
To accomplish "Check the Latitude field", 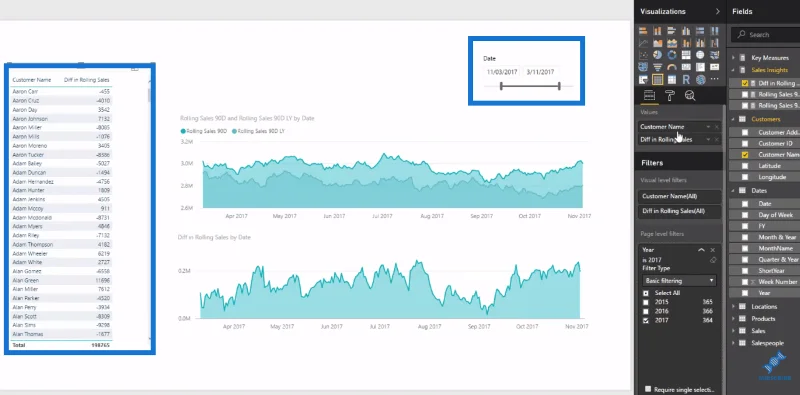I will coord(745,166).
